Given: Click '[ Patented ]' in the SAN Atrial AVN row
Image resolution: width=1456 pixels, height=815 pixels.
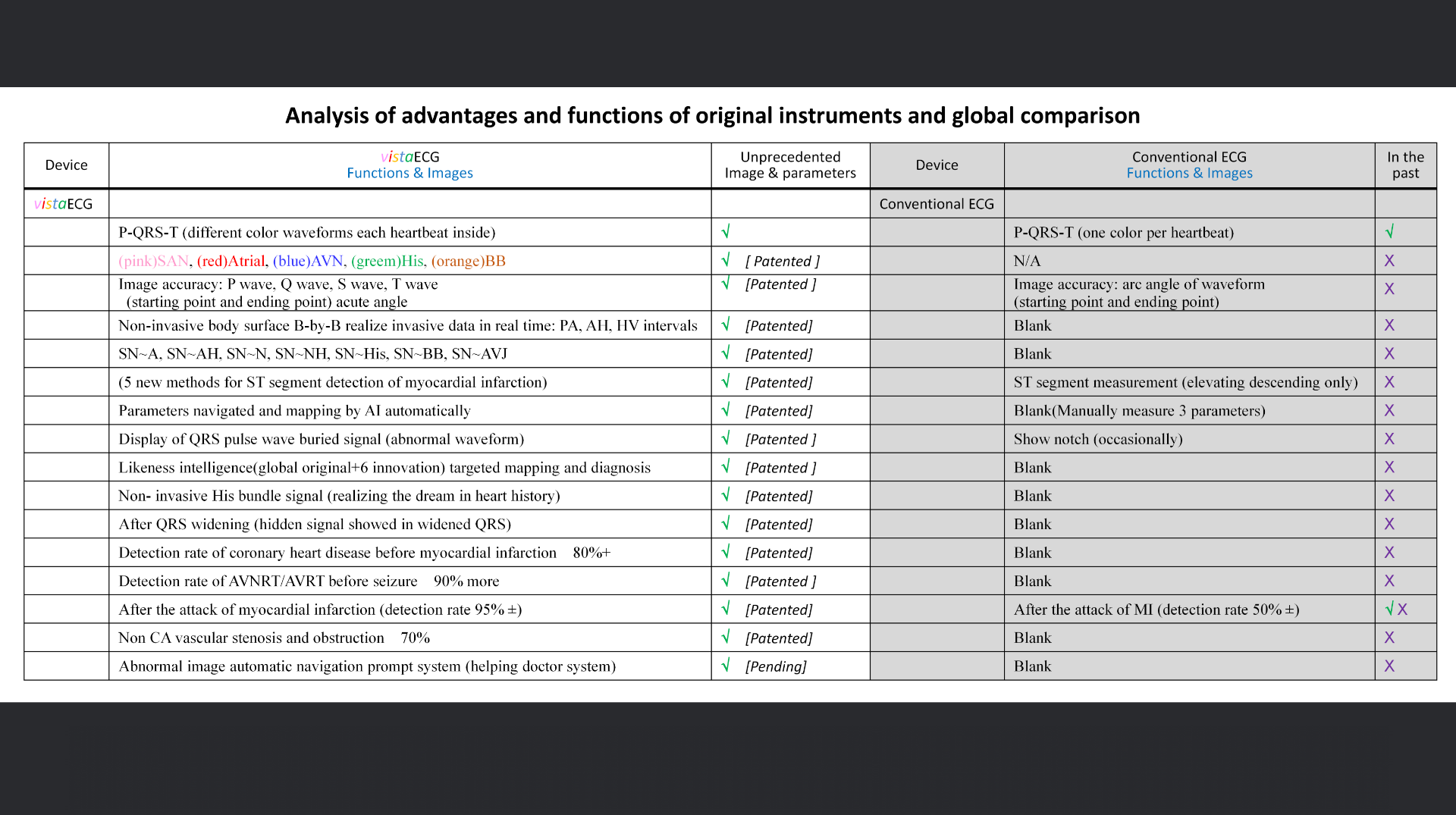Looking at the screenshot, I should (783, 262).
